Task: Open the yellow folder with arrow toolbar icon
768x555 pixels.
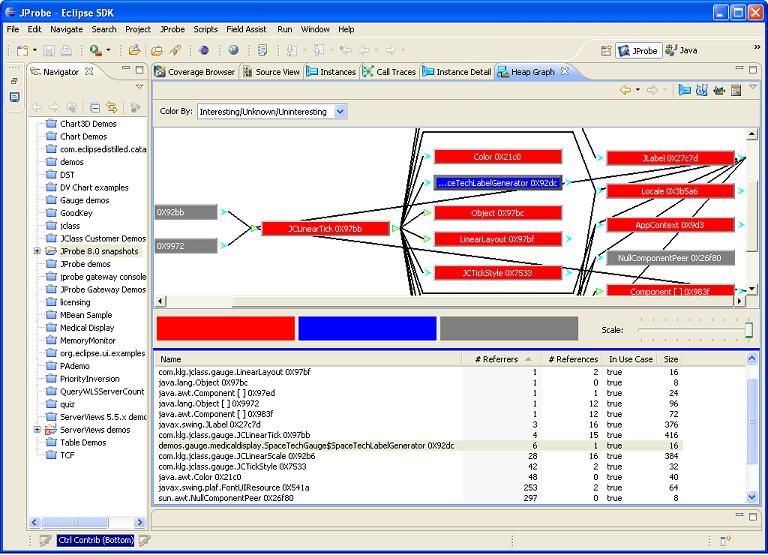Action: click(x=134, y=50)
